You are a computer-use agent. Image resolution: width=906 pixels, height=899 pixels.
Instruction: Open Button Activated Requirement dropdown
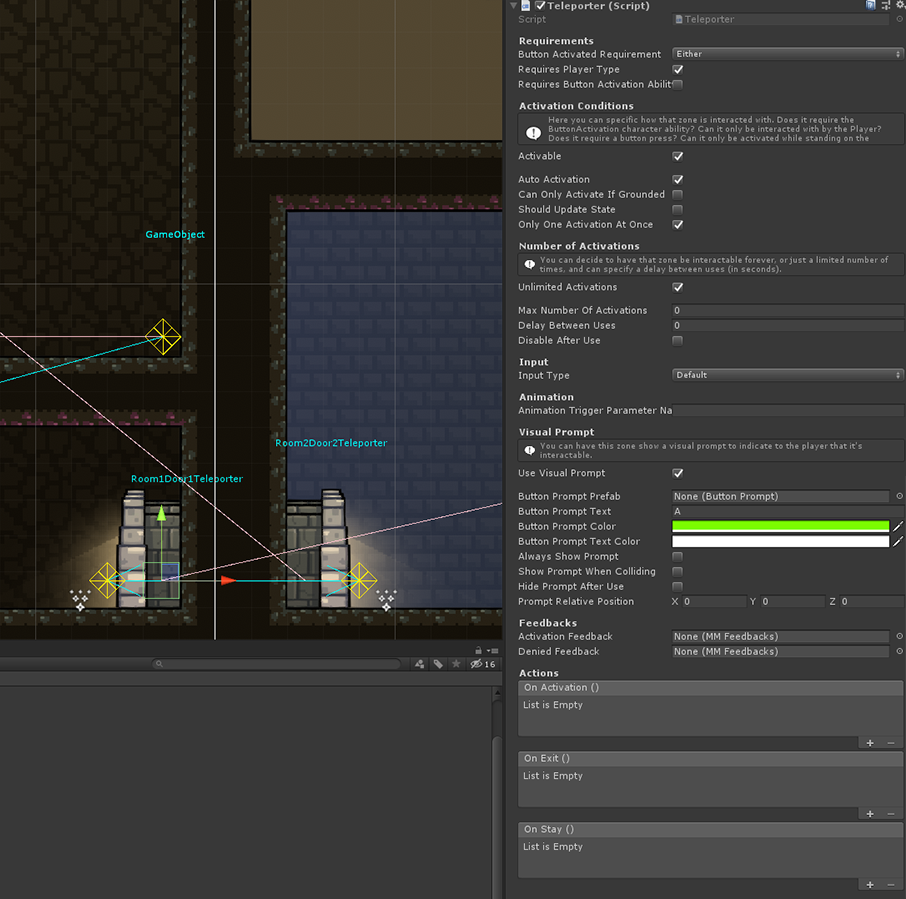(787, 54)
